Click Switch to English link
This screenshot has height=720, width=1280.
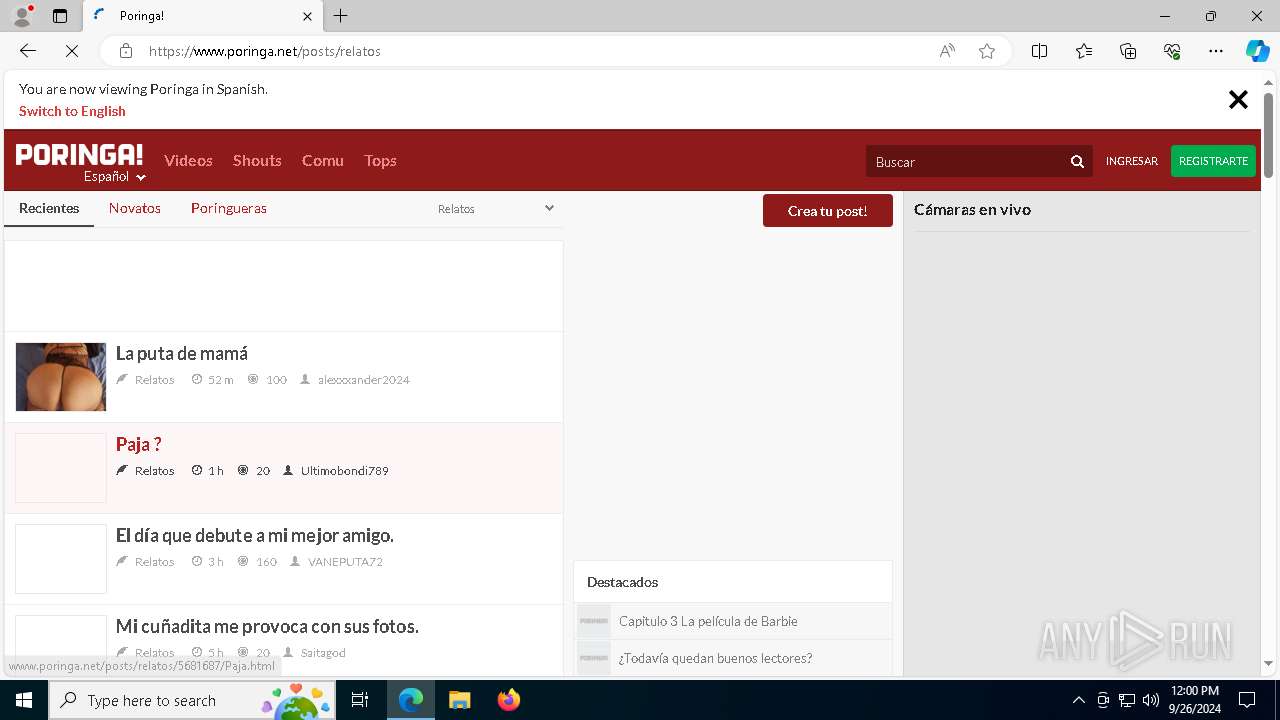pyautogui.click(x=72, y=111)
